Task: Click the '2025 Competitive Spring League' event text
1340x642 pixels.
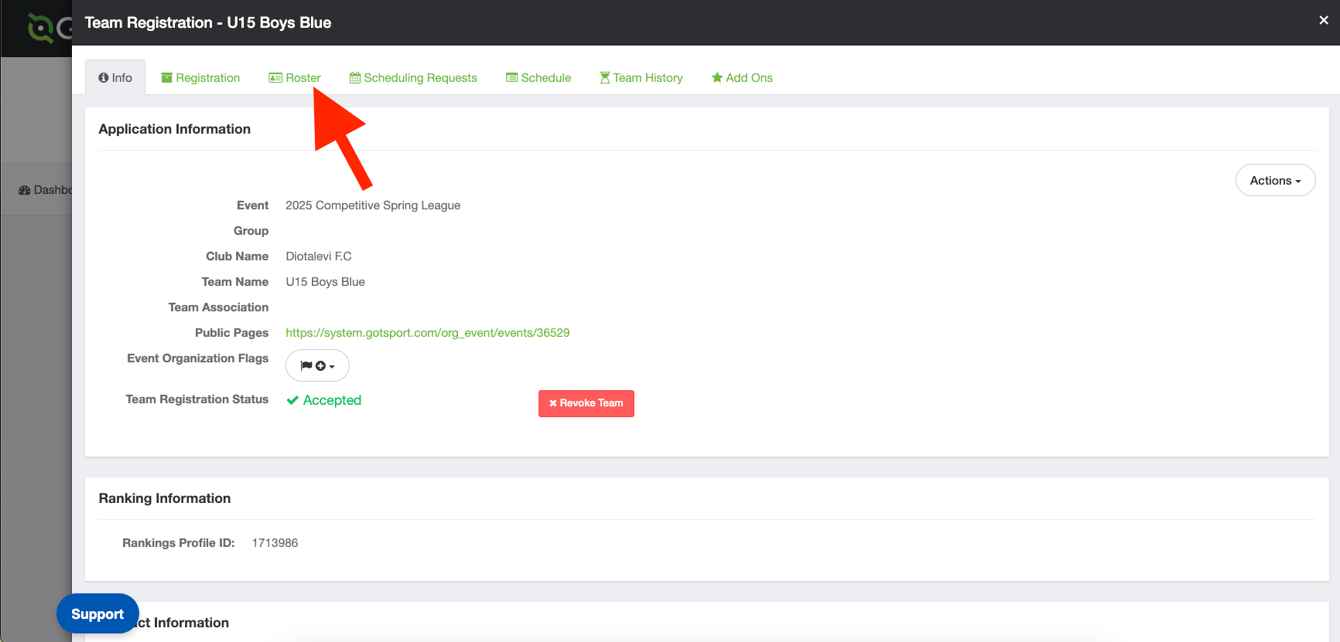Action: (373, 205)
